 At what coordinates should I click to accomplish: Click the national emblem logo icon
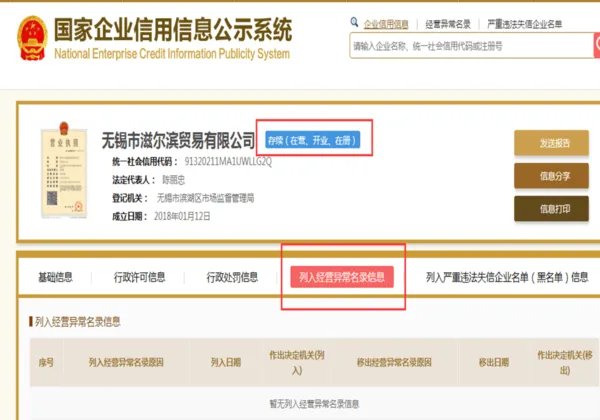tap(32, 38)
